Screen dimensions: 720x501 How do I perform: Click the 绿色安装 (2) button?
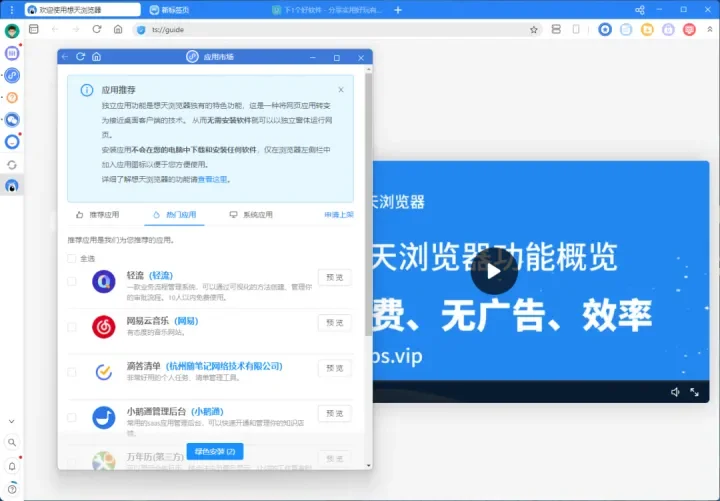[215, 451]
